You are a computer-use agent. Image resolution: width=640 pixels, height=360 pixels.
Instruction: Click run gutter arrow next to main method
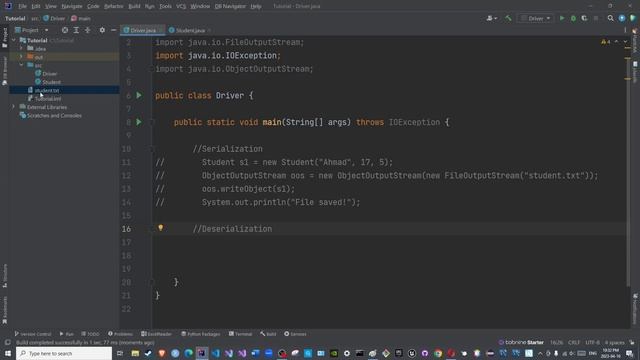tap(139, 122)
